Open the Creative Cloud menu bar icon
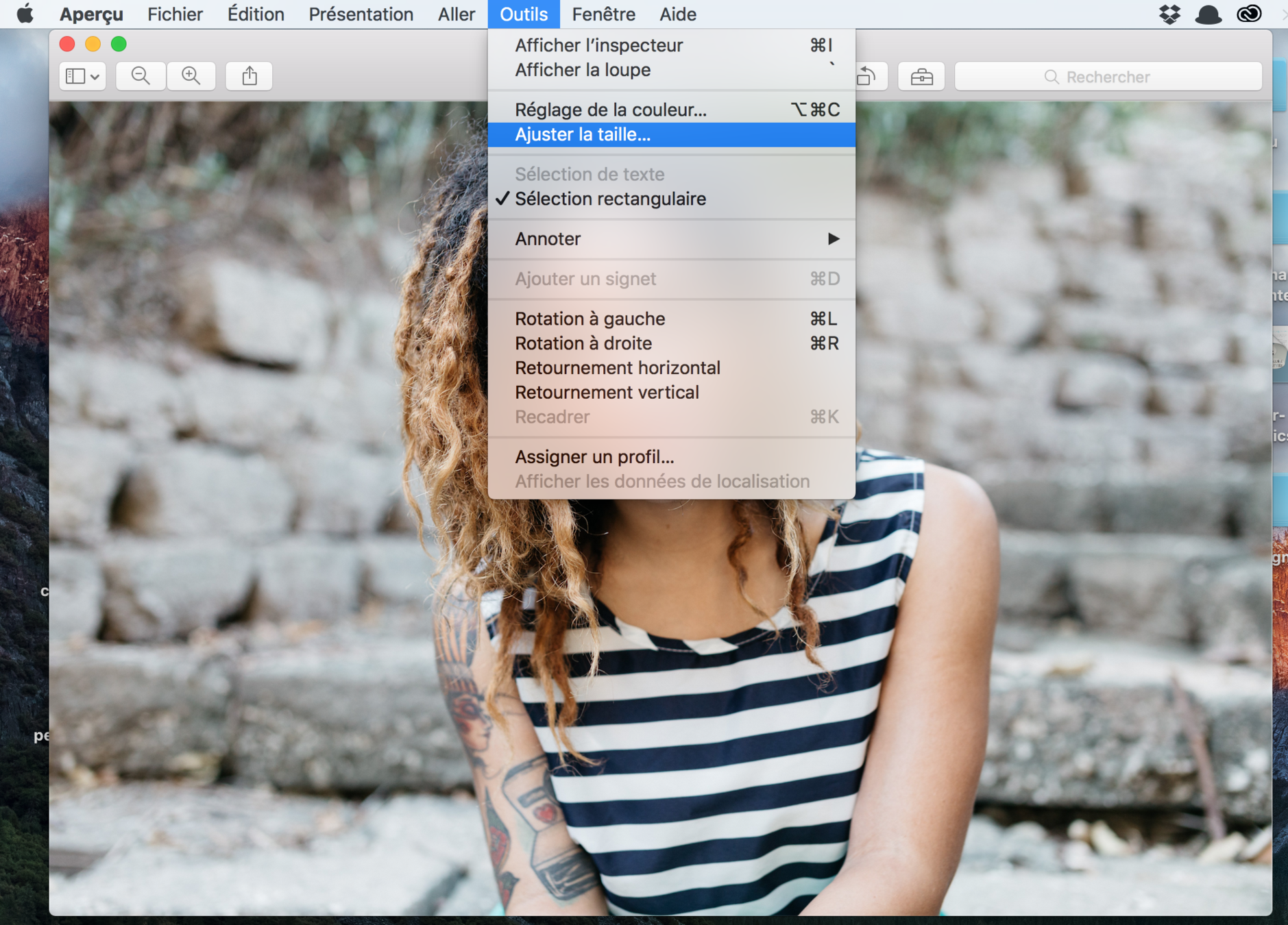This screenshot has width=1288, height=925. [1249, 14]
